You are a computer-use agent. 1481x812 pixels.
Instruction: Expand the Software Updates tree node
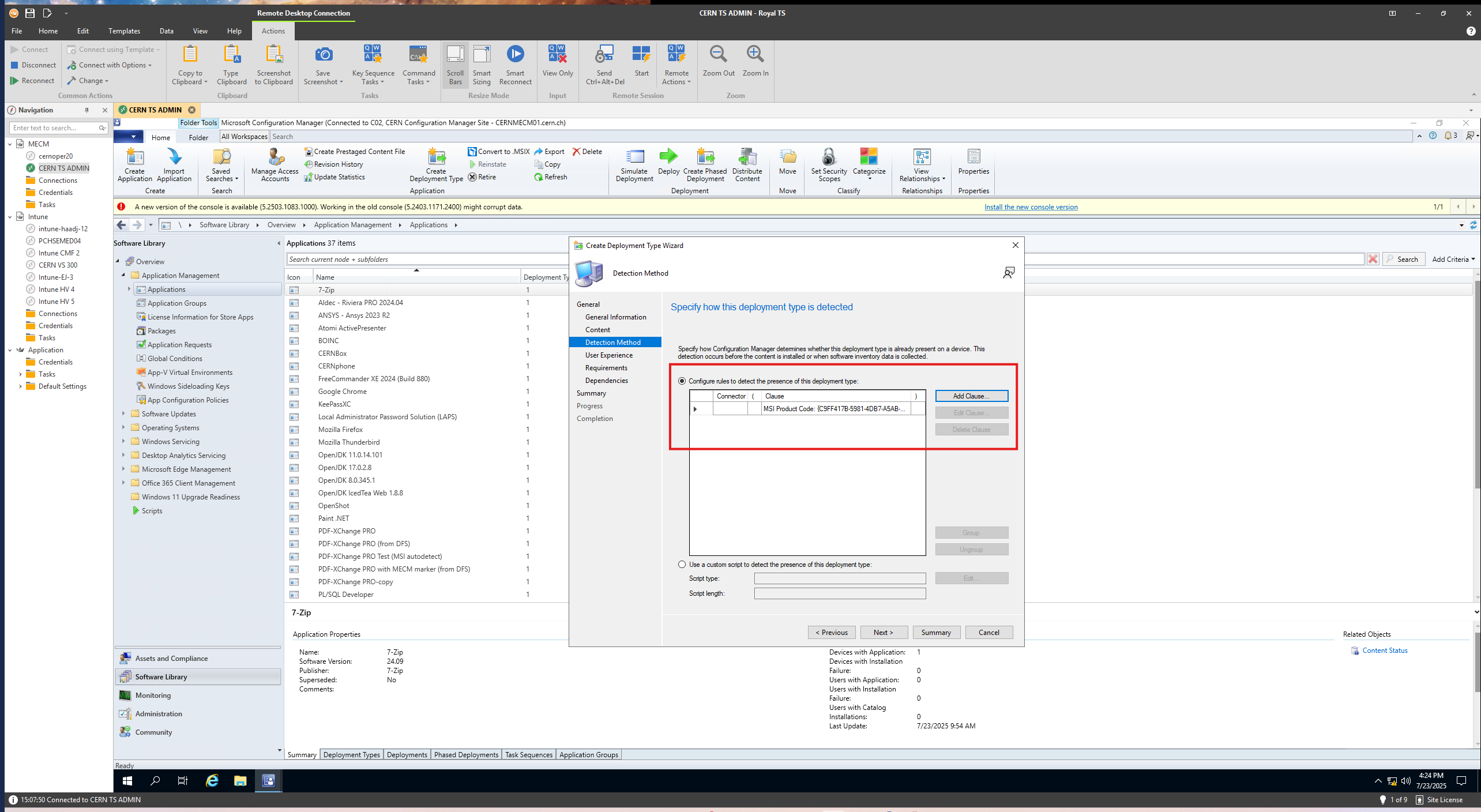point(123,413)
